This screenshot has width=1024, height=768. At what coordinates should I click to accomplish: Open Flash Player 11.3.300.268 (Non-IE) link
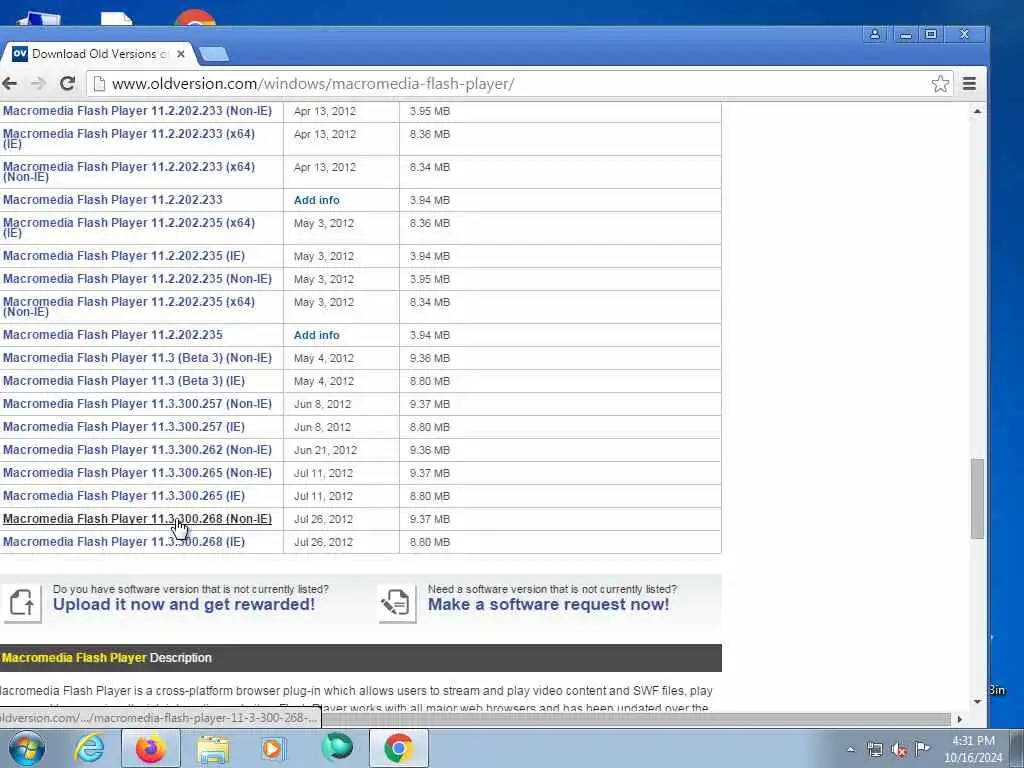[x=137, y=519]
